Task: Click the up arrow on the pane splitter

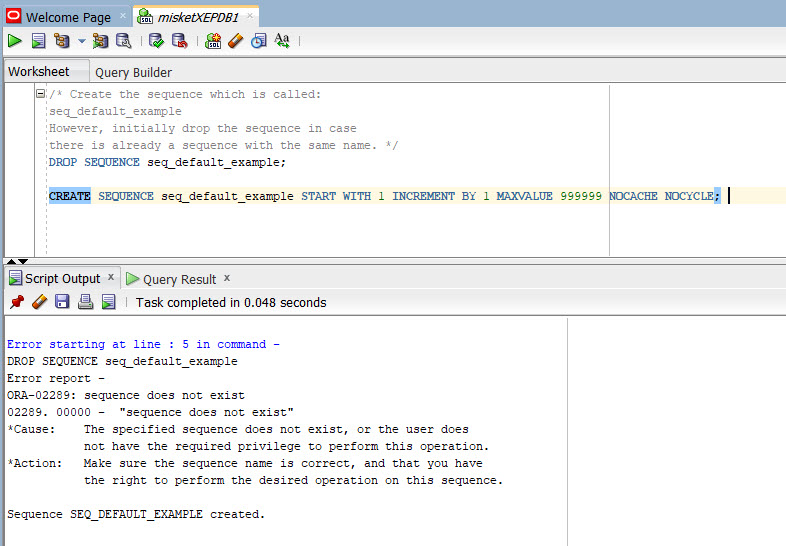Action: pos(11,261)
